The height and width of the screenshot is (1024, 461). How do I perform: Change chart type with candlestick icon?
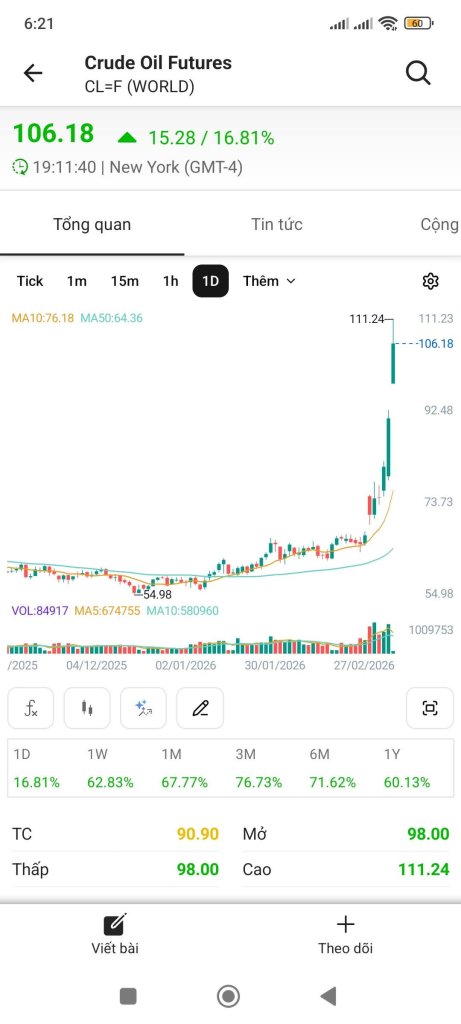click(87, 708)
